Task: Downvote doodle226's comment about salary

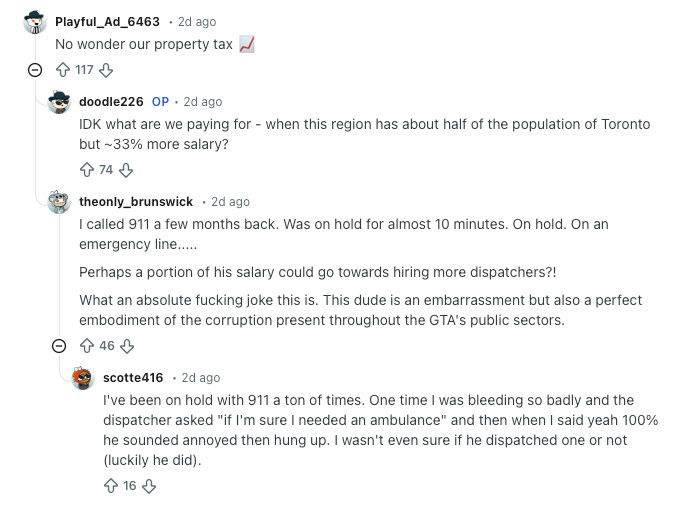Action: pos(126,170)
